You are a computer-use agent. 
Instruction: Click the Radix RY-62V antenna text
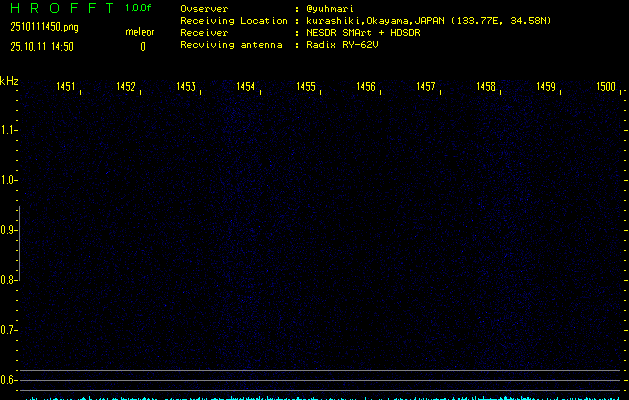[342, 45]
